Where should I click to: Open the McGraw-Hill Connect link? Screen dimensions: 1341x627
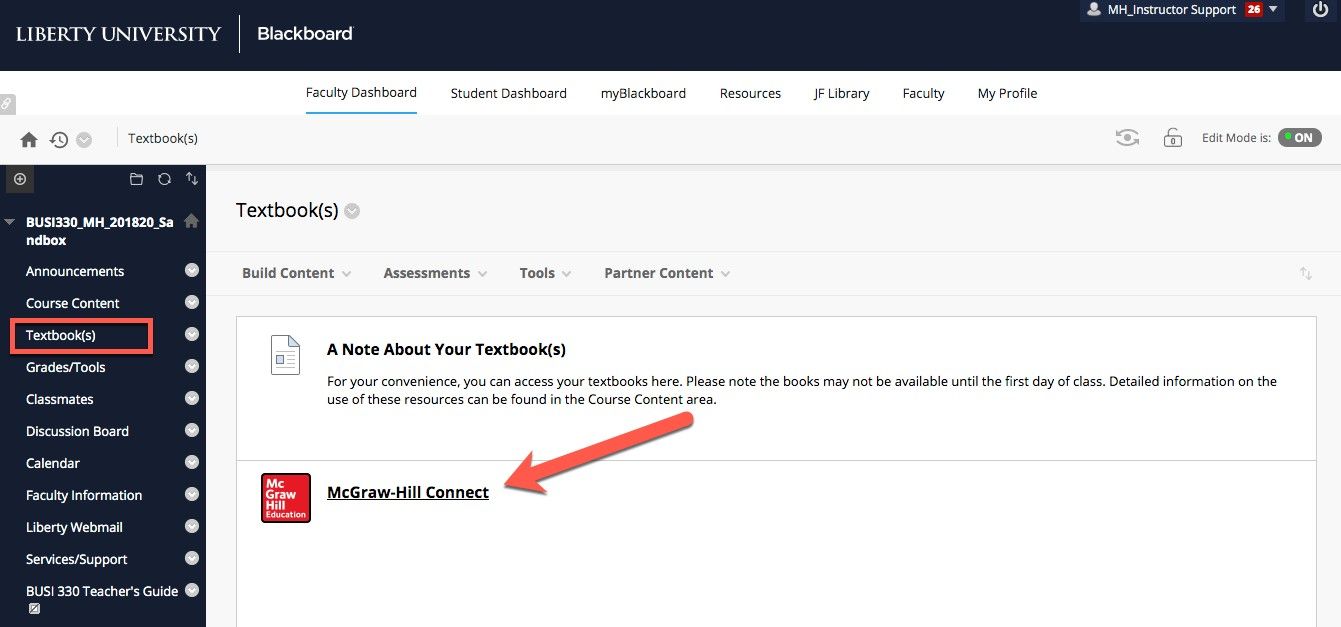click(x=408, y=492)
